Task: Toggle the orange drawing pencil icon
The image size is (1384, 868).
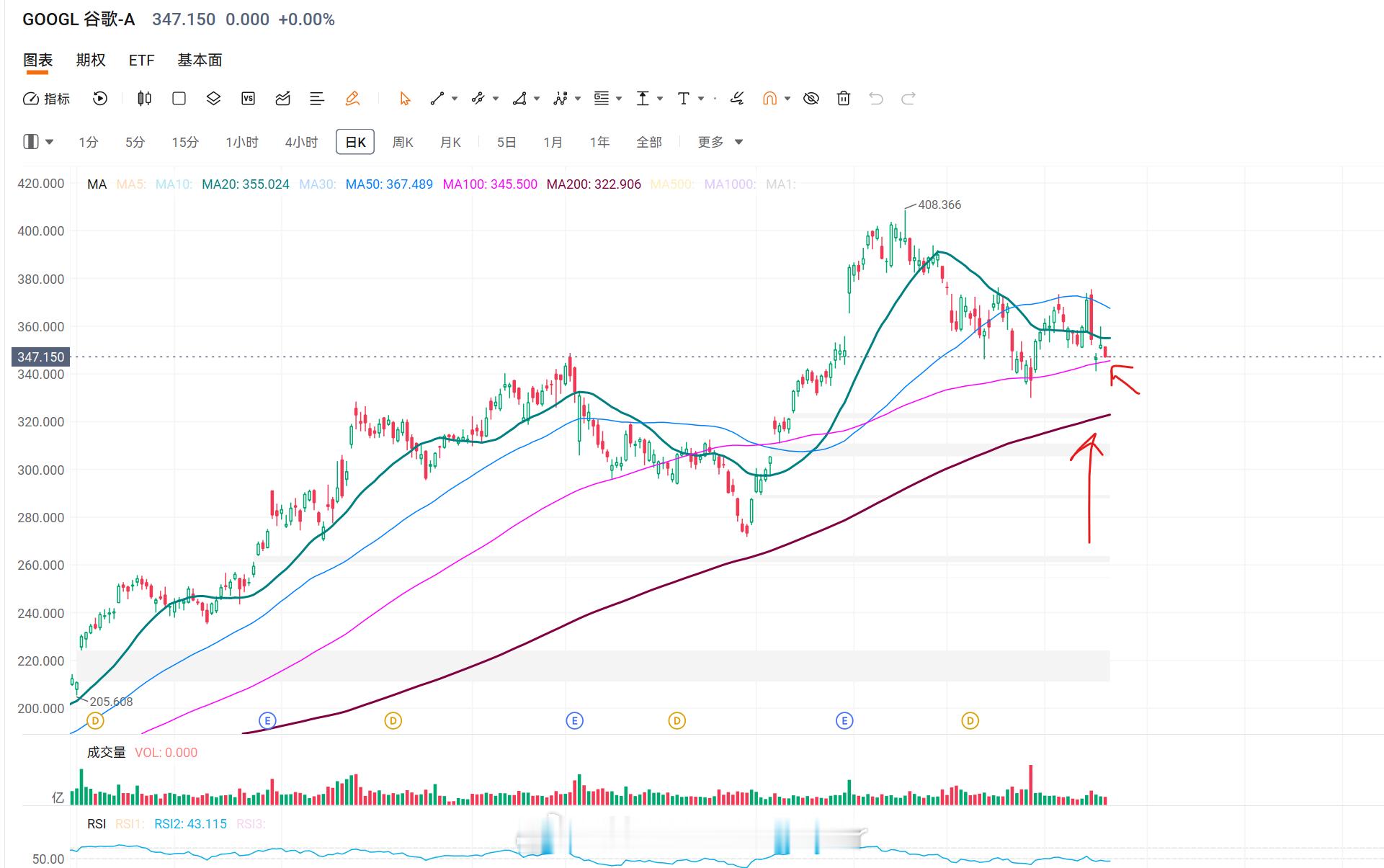Action: point(352,99)
